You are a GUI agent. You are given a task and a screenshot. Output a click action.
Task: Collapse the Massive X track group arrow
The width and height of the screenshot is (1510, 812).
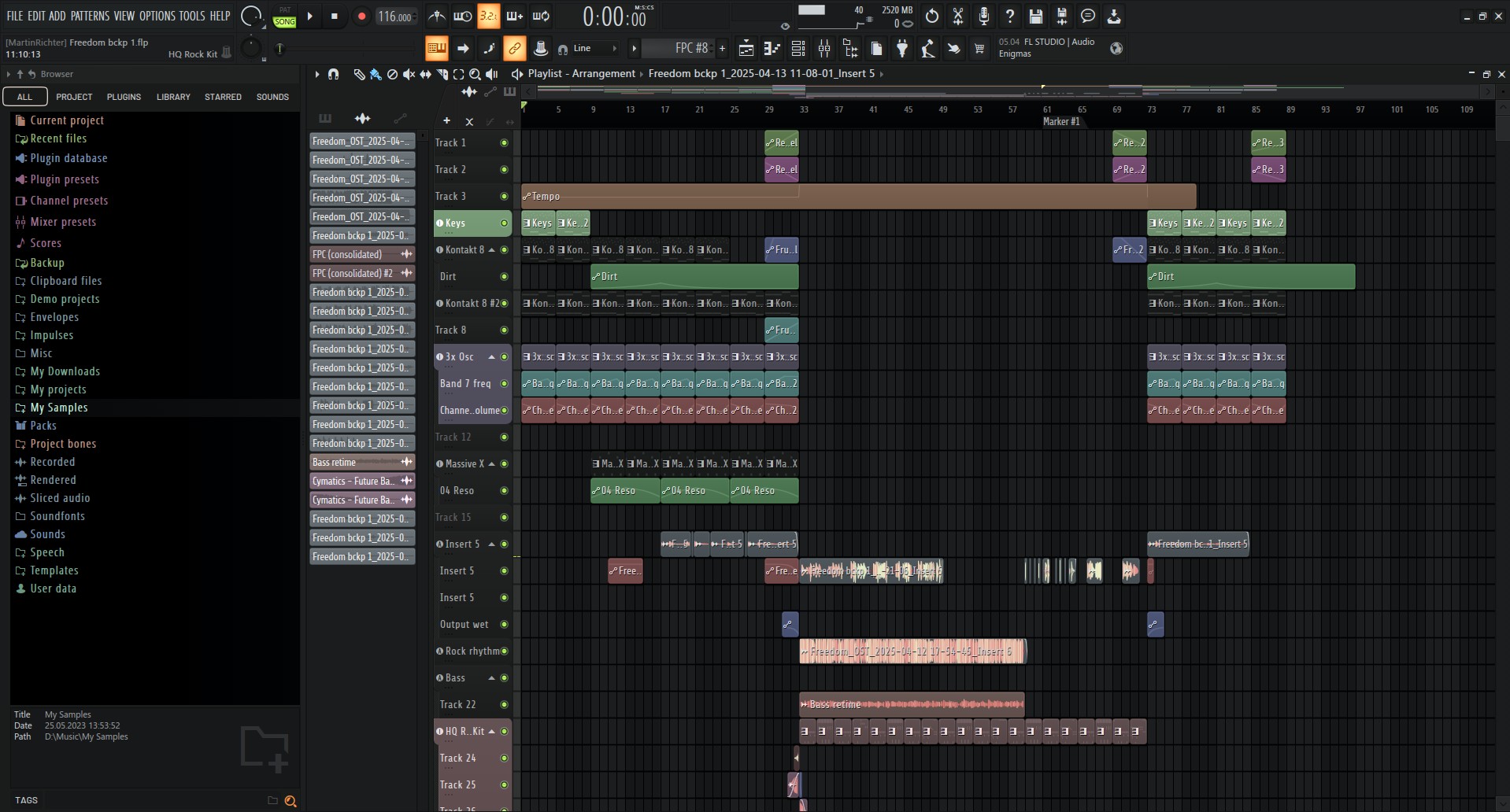[x=492, y=464]
